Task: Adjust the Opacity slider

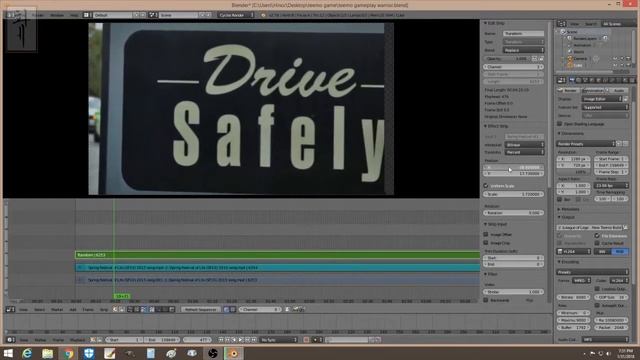Action: click(x=507, y=59)
